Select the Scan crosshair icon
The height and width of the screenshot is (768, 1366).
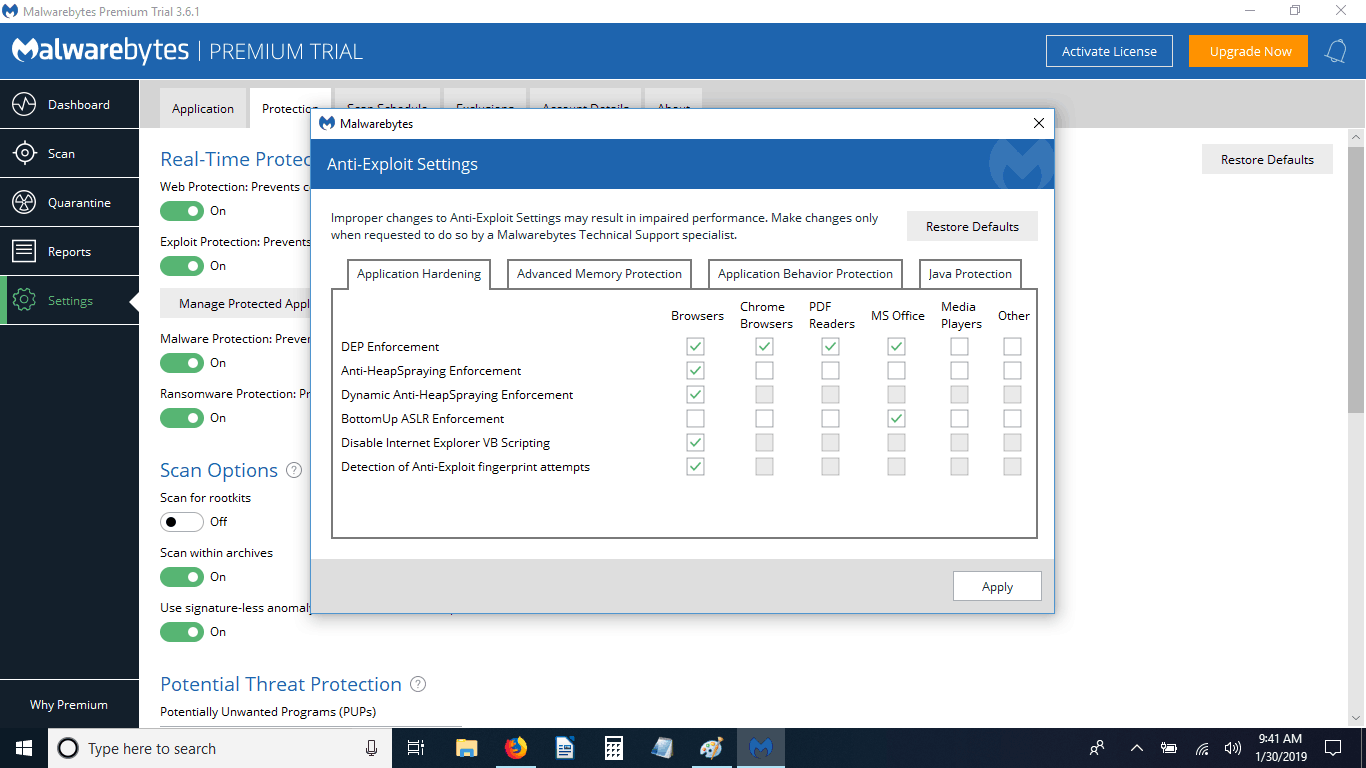pos(24,153)
